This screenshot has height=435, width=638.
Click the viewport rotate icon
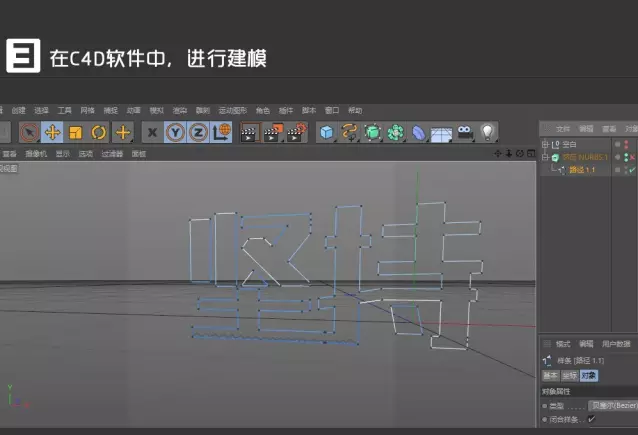[520, 153]
